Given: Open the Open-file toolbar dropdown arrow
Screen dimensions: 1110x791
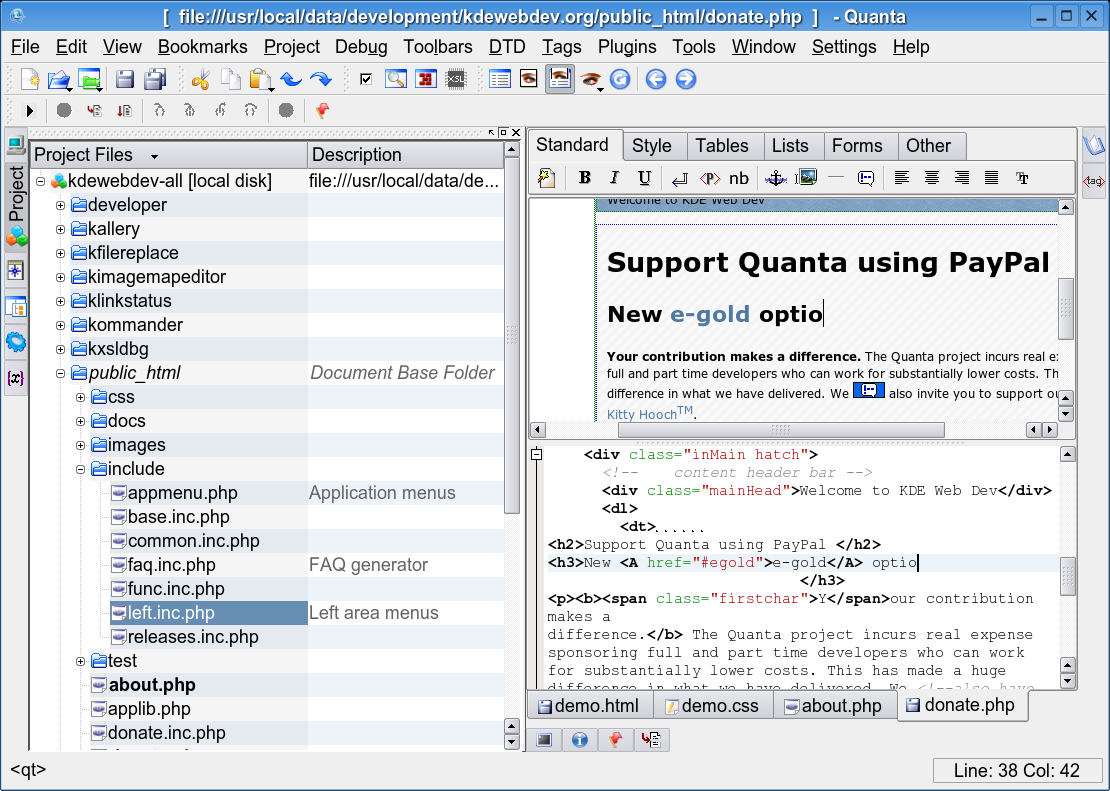Looking at the screenshot, I should (70, 89).
